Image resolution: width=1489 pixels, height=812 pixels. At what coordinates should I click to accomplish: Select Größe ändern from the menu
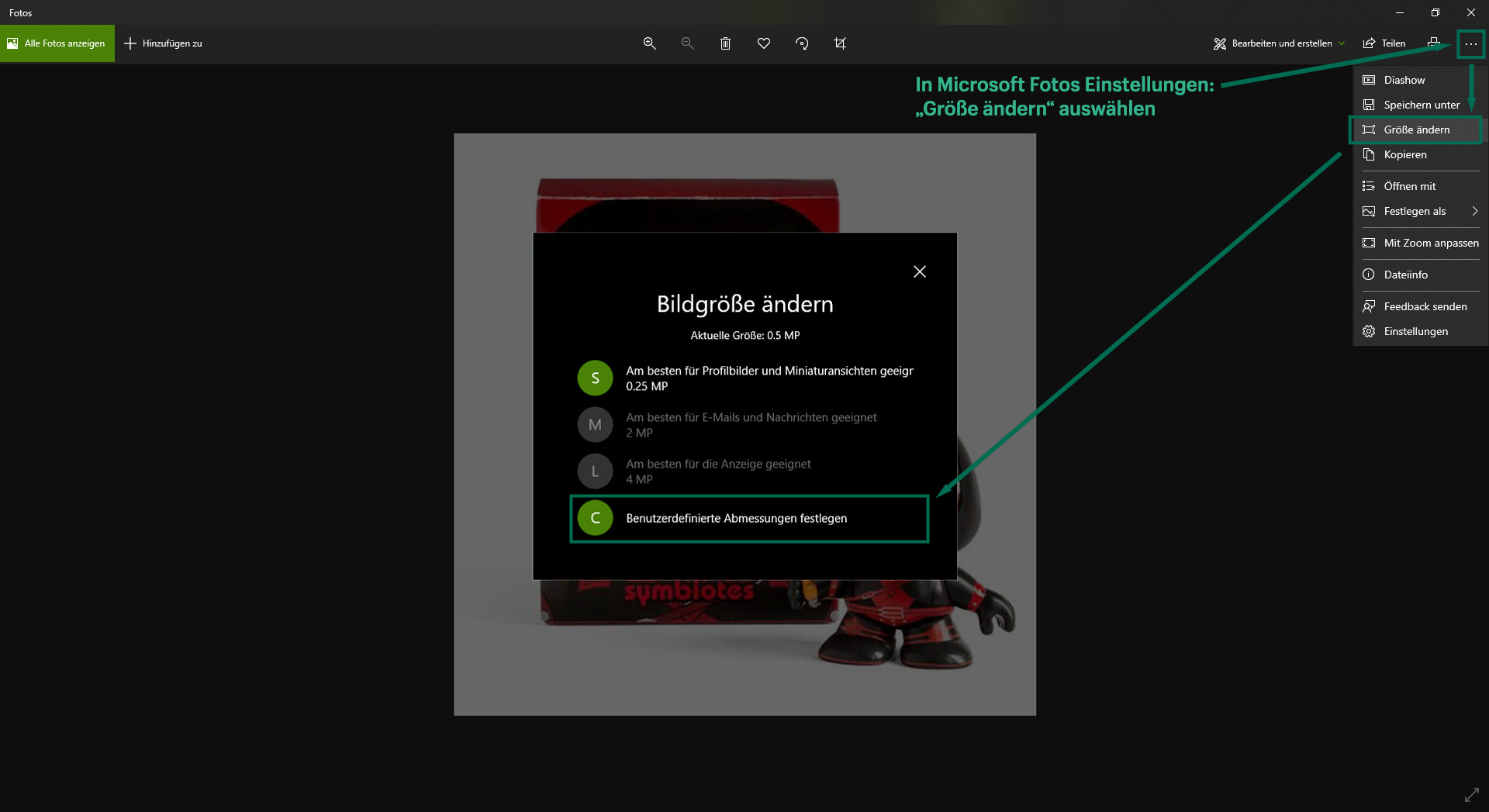click(x=1416, y=130)
